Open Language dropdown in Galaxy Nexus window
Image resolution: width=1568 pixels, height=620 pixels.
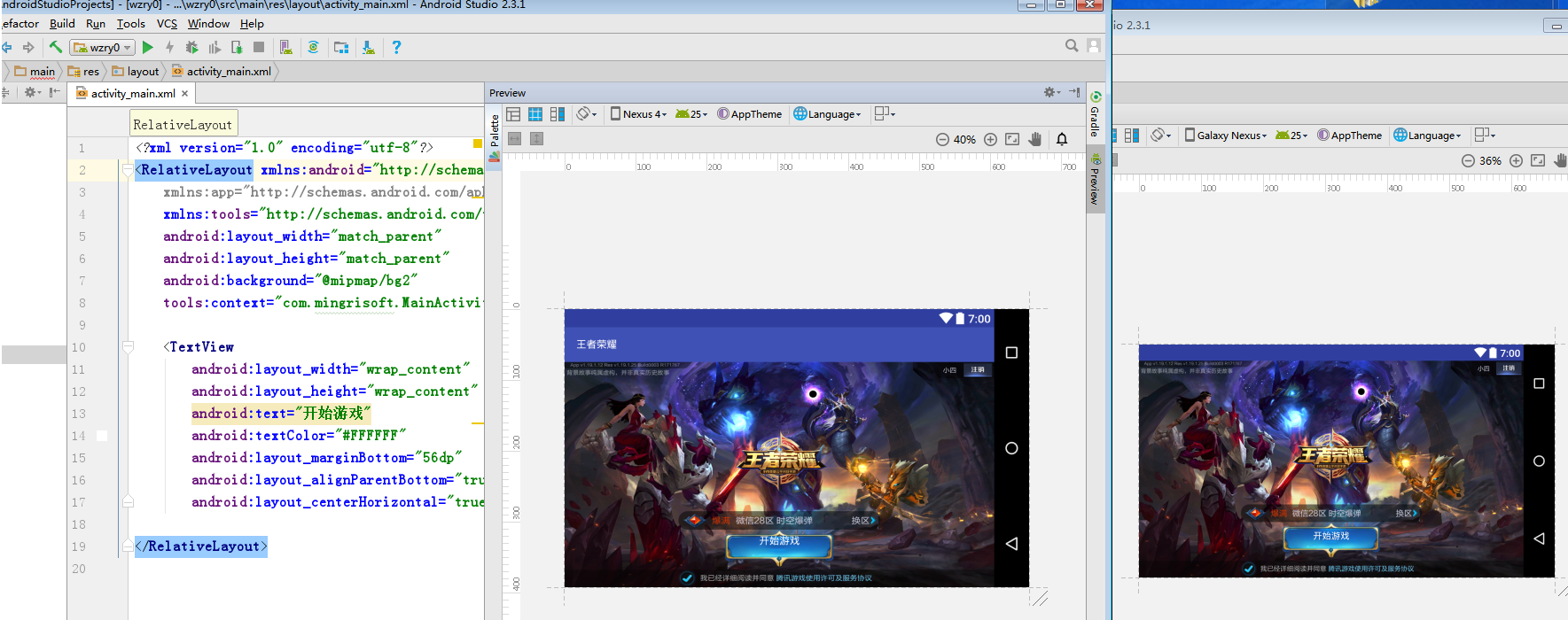pyautogui.click(x=1427, y=136)
